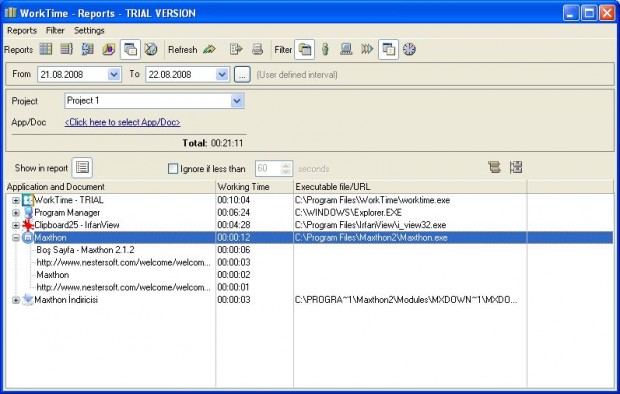This screenshot has width=620, height=394.
Task: Enable Ignore if less than checkbox
Action: point(173,169)
